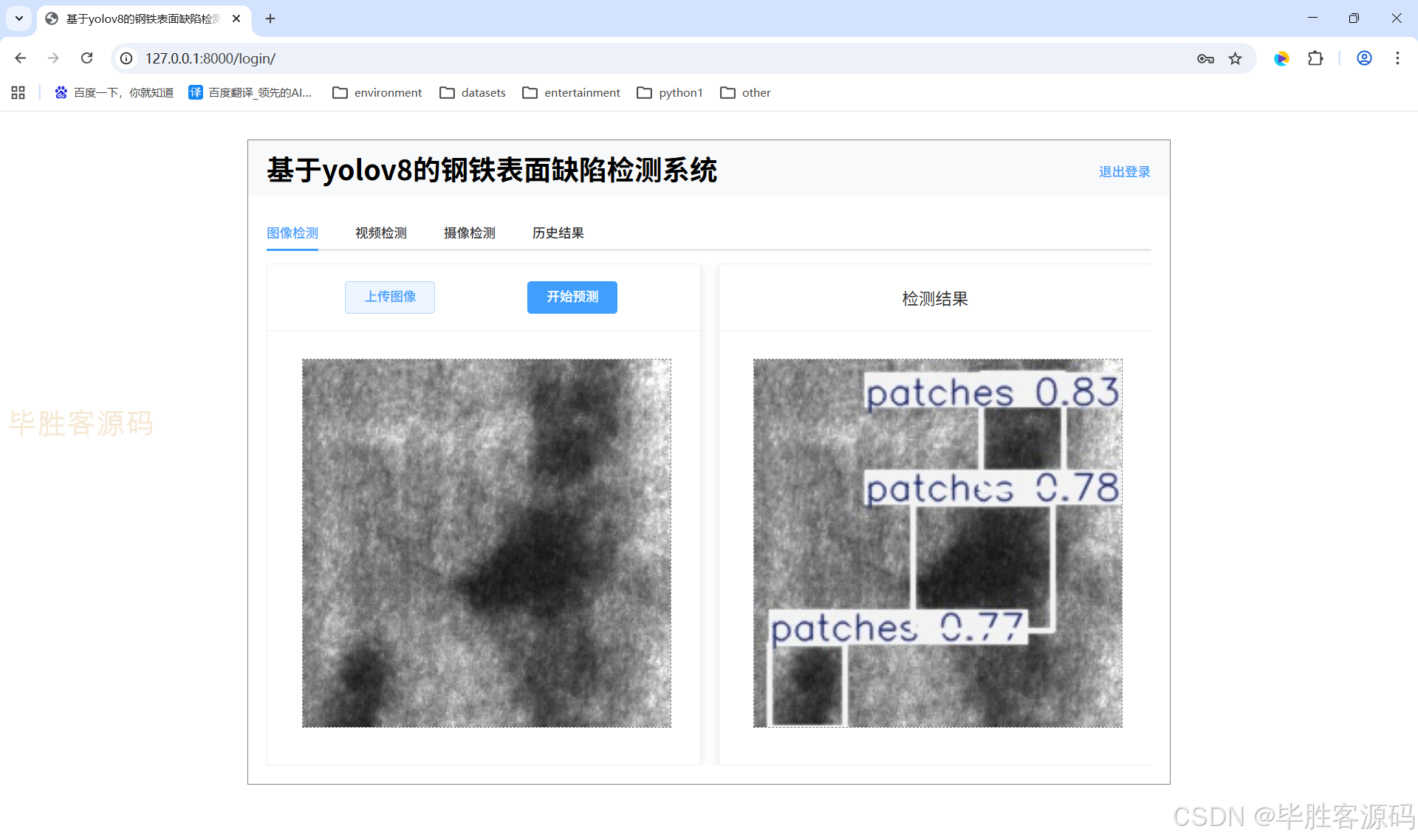Open the Chrome profile avatar icon
This screenshot has height=840, width=1418.
(x=1364, y=58)
